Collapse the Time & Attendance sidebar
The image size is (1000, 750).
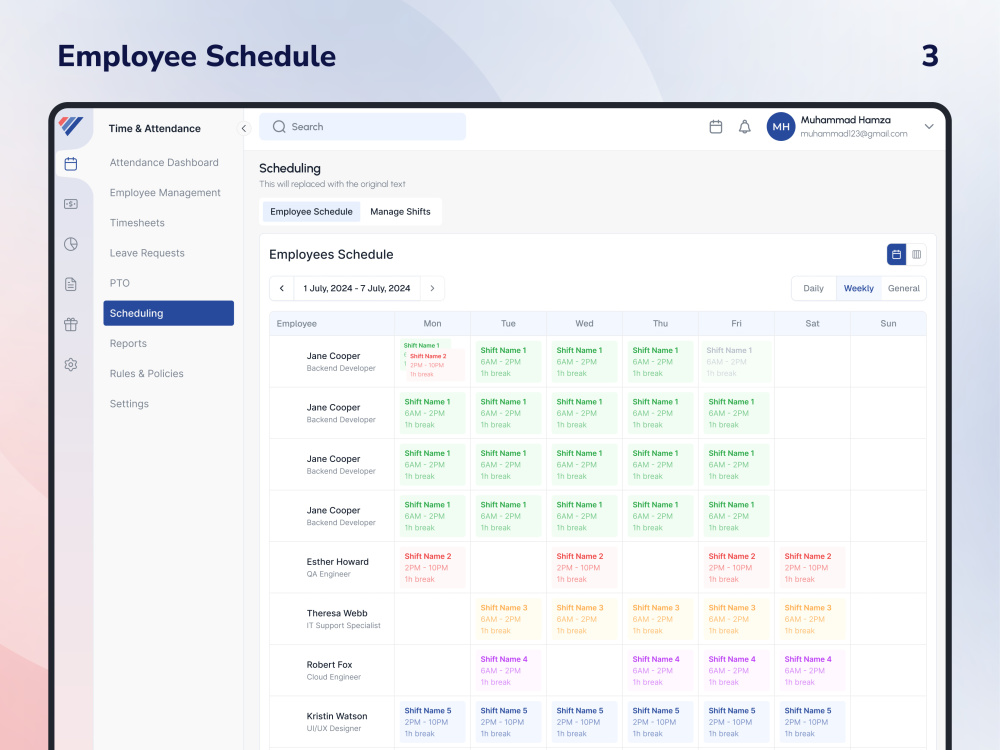244,128
